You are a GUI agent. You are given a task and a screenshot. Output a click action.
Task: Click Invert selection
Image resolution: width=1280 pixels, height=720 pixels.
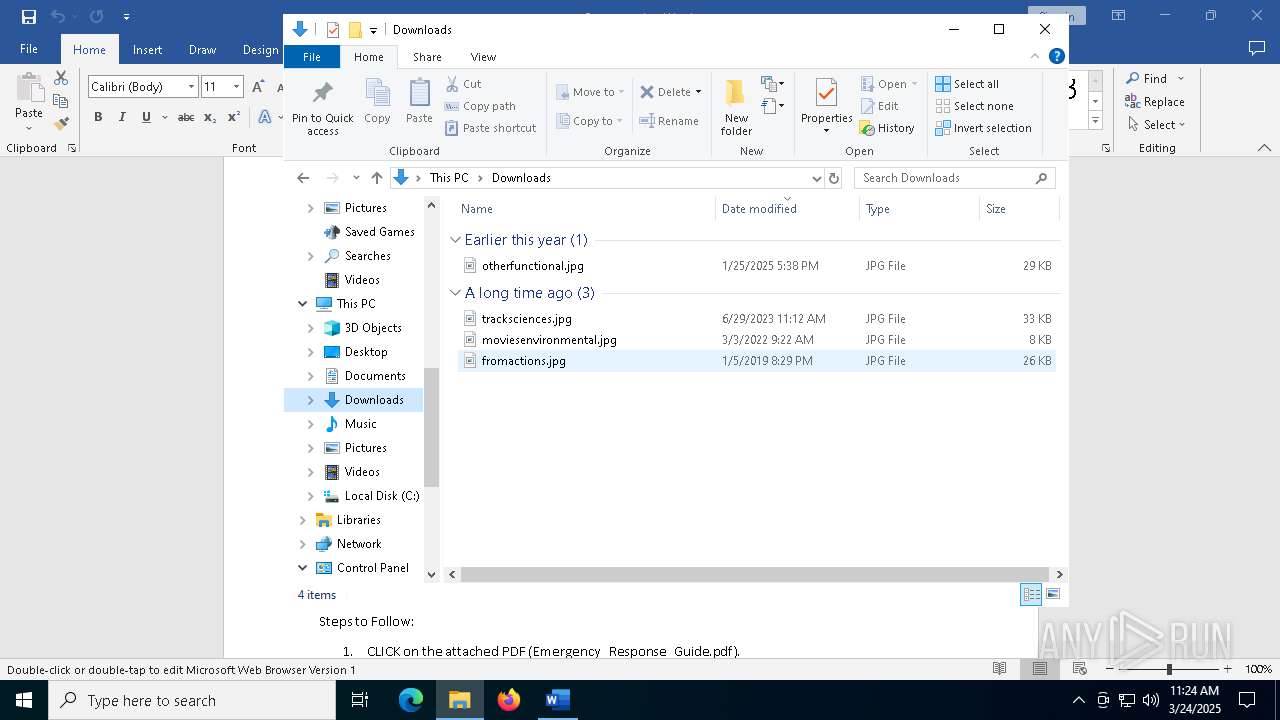click(983, 128)
